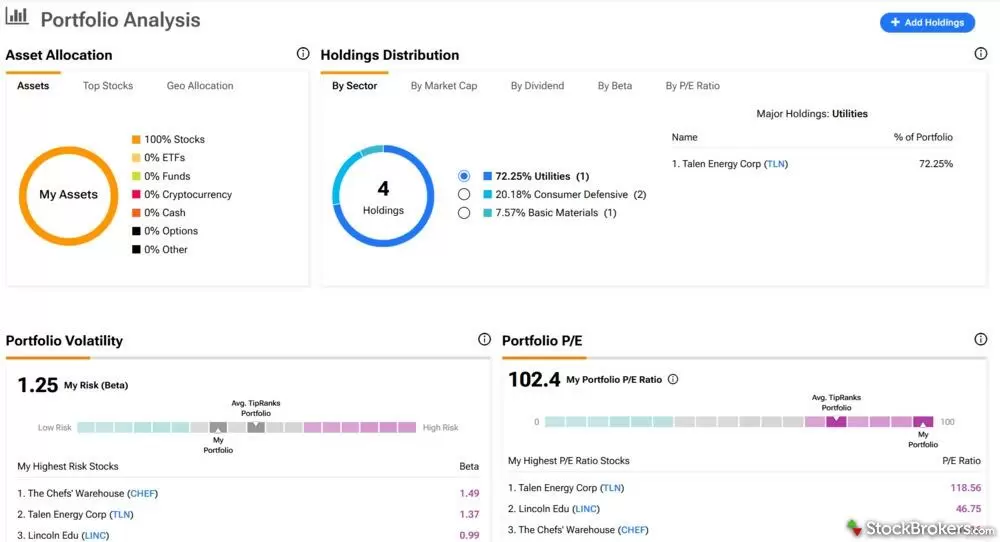Viewport: 1000px width, 542px height.
Task: Click the 'Name' column header
Action: pos(684,137)
